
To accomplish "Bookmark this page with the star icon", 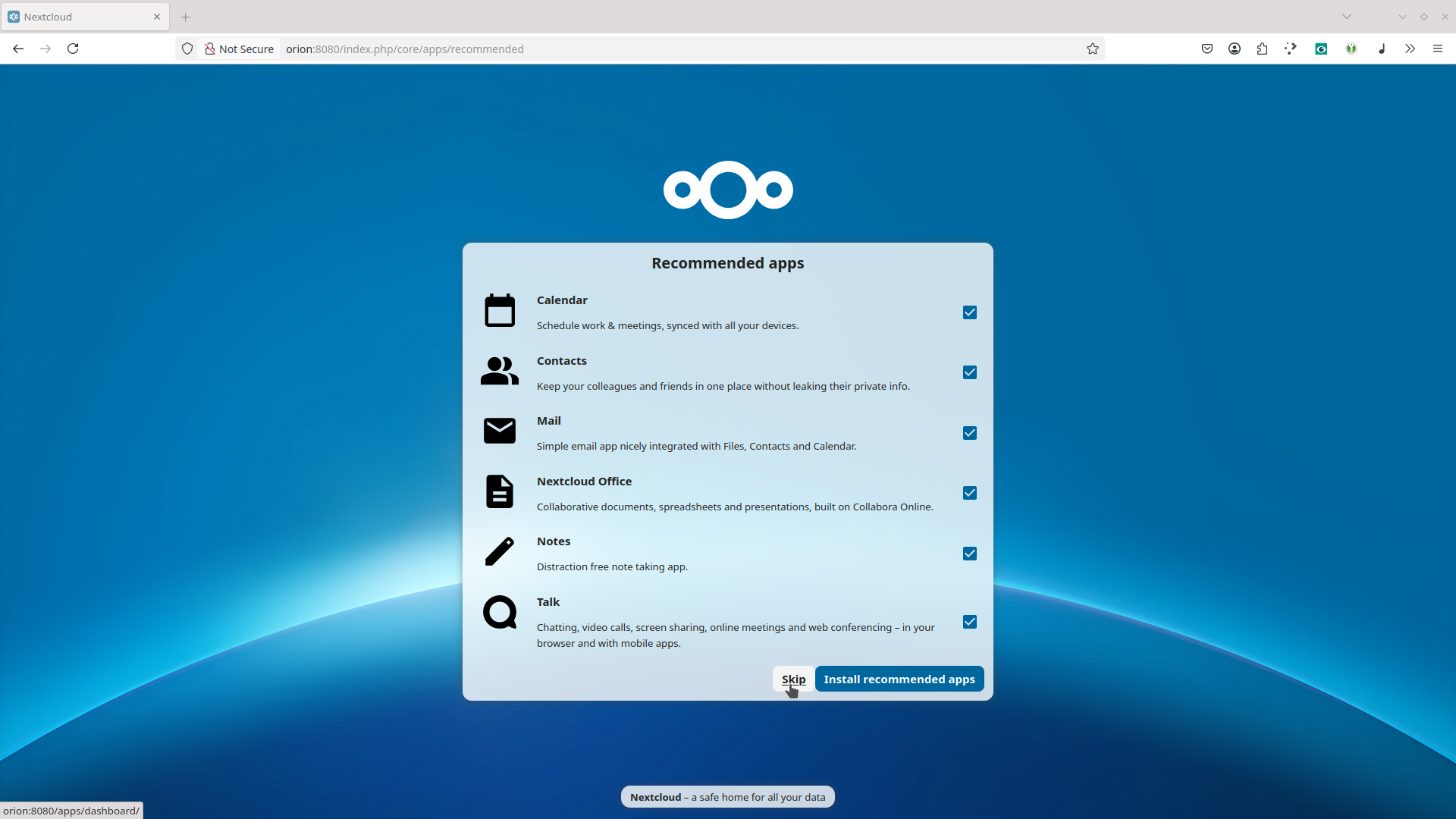I will pyautogui.click(x=1093, y=49).
